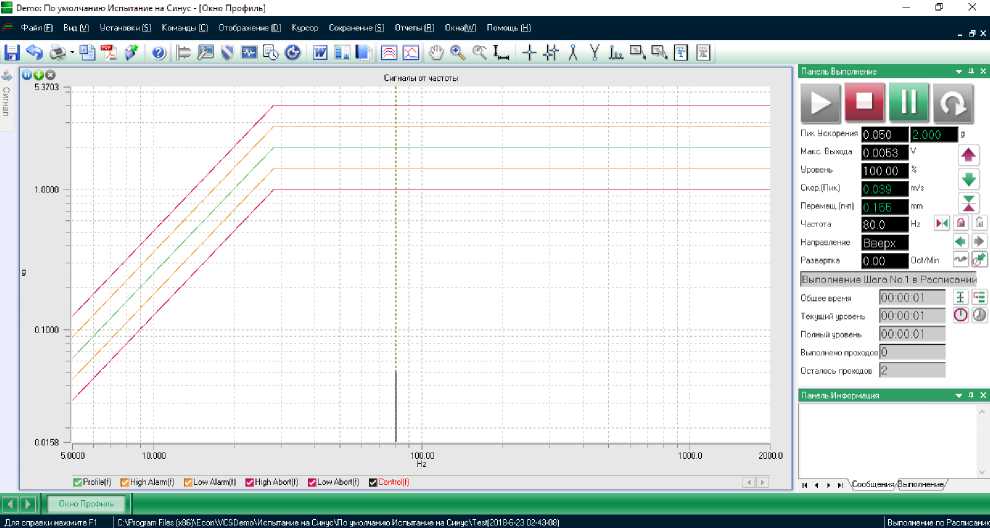This screenshot has width=990, height=528.
Task: Click the magenta up arrow to increase level
Action: coord(968,154)
